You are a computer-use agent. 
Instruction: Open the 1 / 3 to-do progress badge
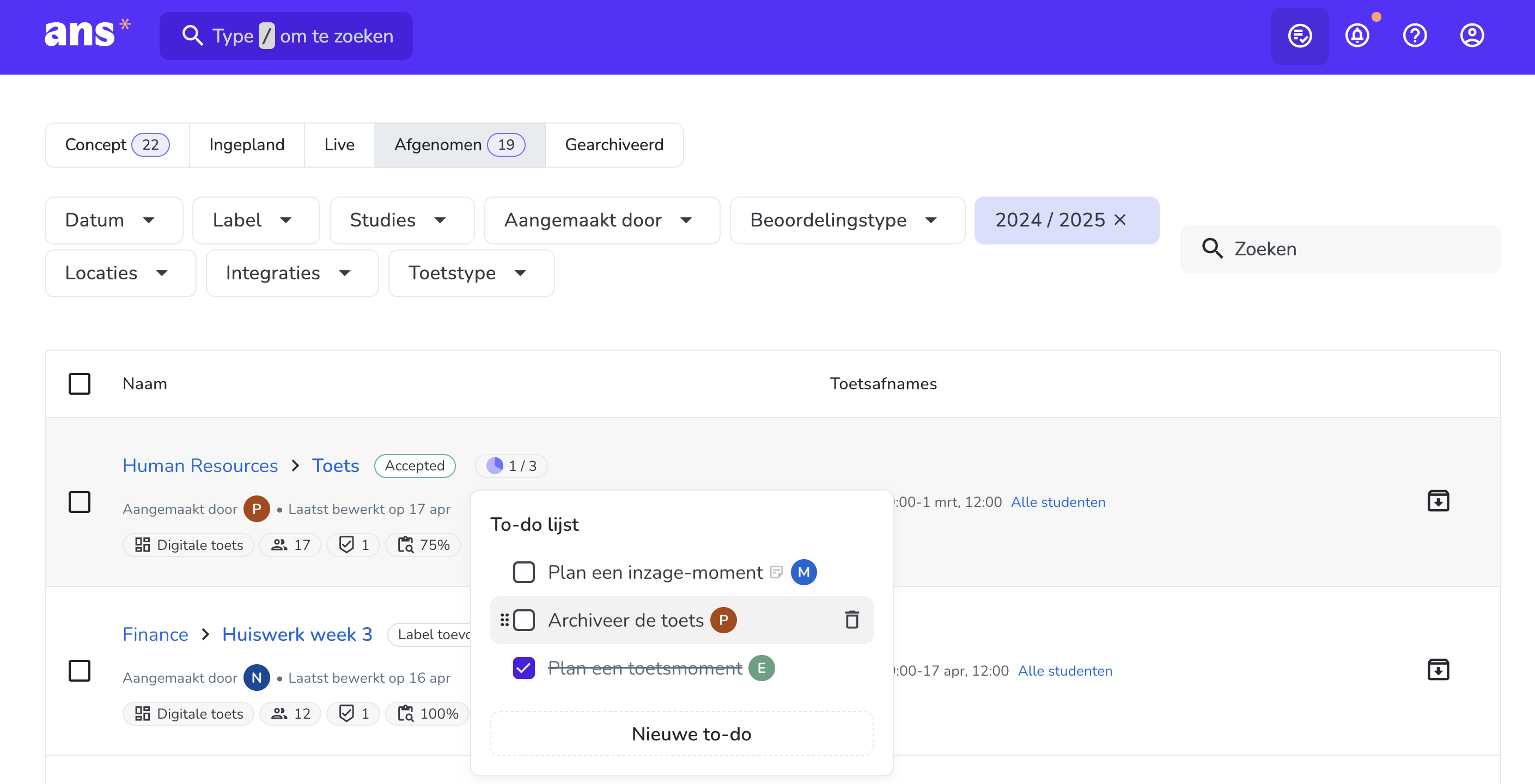511,465
